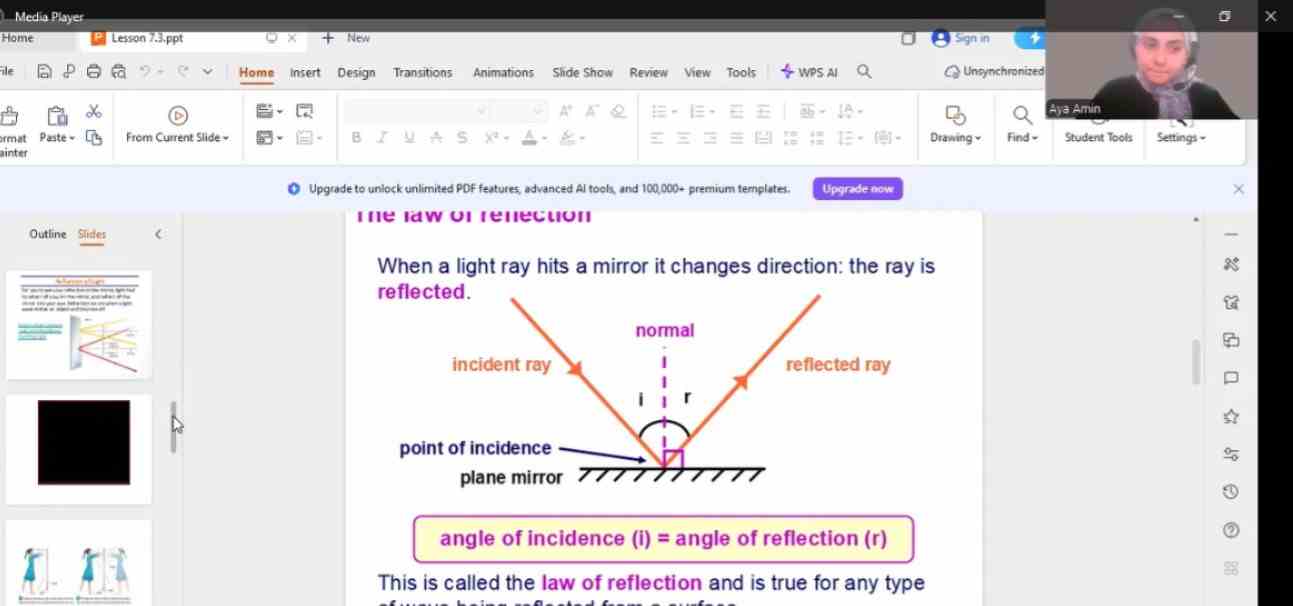
Task: Click the Save icon in quick access toolbar
Action: 44,72
